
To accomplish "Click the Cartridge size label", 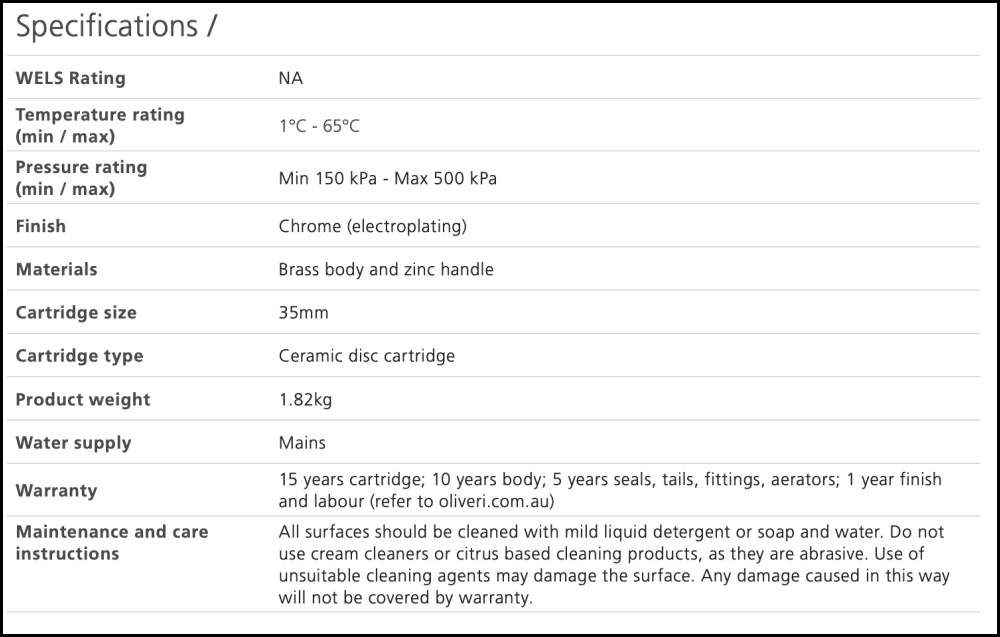I will pos(75,313).
